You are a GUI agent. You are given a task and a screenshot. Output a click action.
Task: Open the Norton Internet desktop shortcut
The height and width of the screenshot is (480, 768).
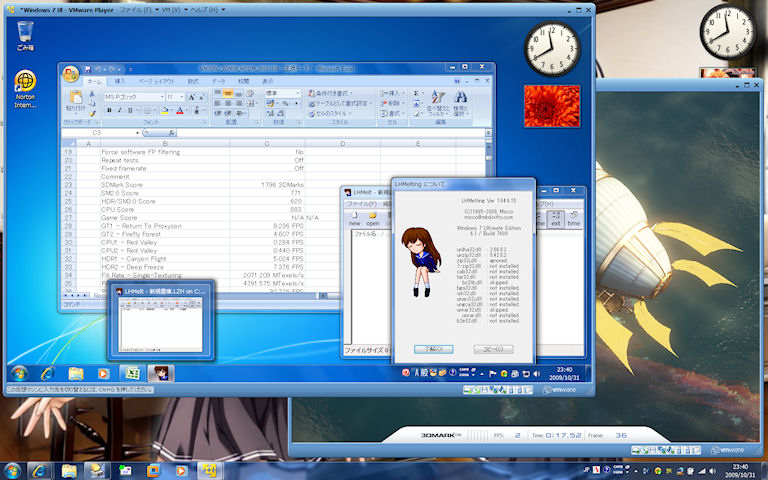tap(25, 89)
